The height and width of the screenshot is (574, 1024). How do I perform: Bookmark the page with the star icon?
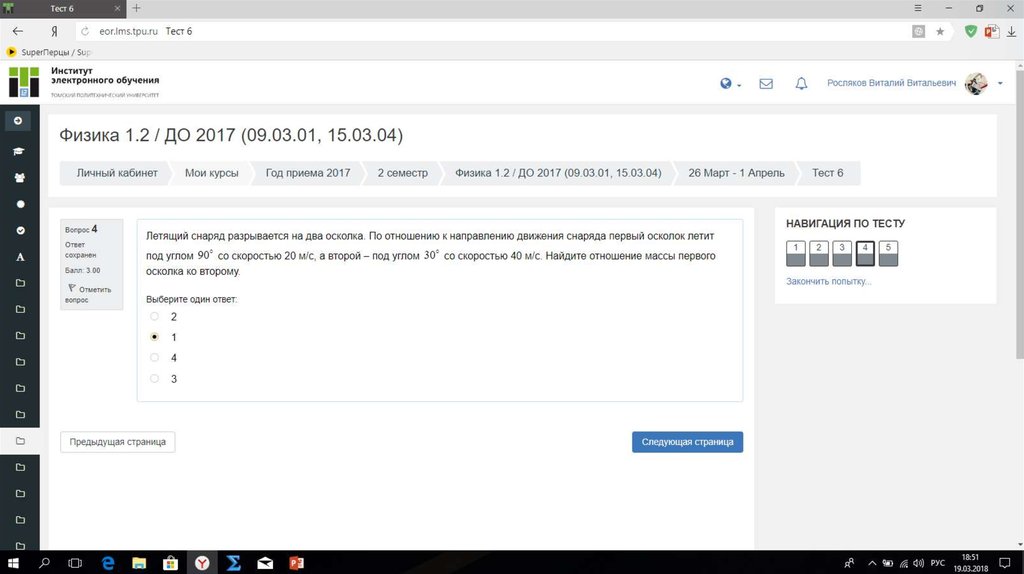point(940,31)
